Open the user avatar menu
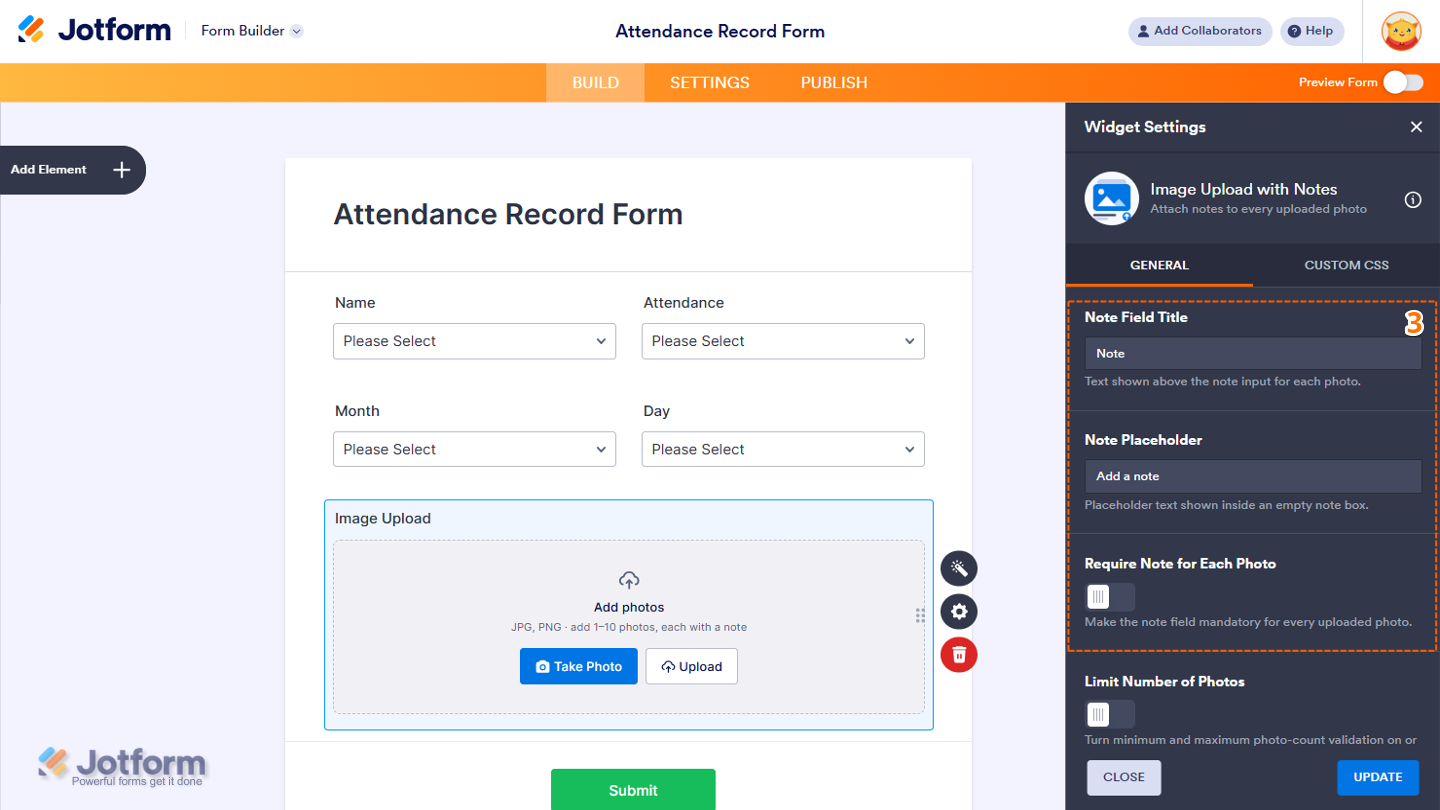Image resolution: width=1440 pixels, height=810 pixels. [x=1401, y=31]
